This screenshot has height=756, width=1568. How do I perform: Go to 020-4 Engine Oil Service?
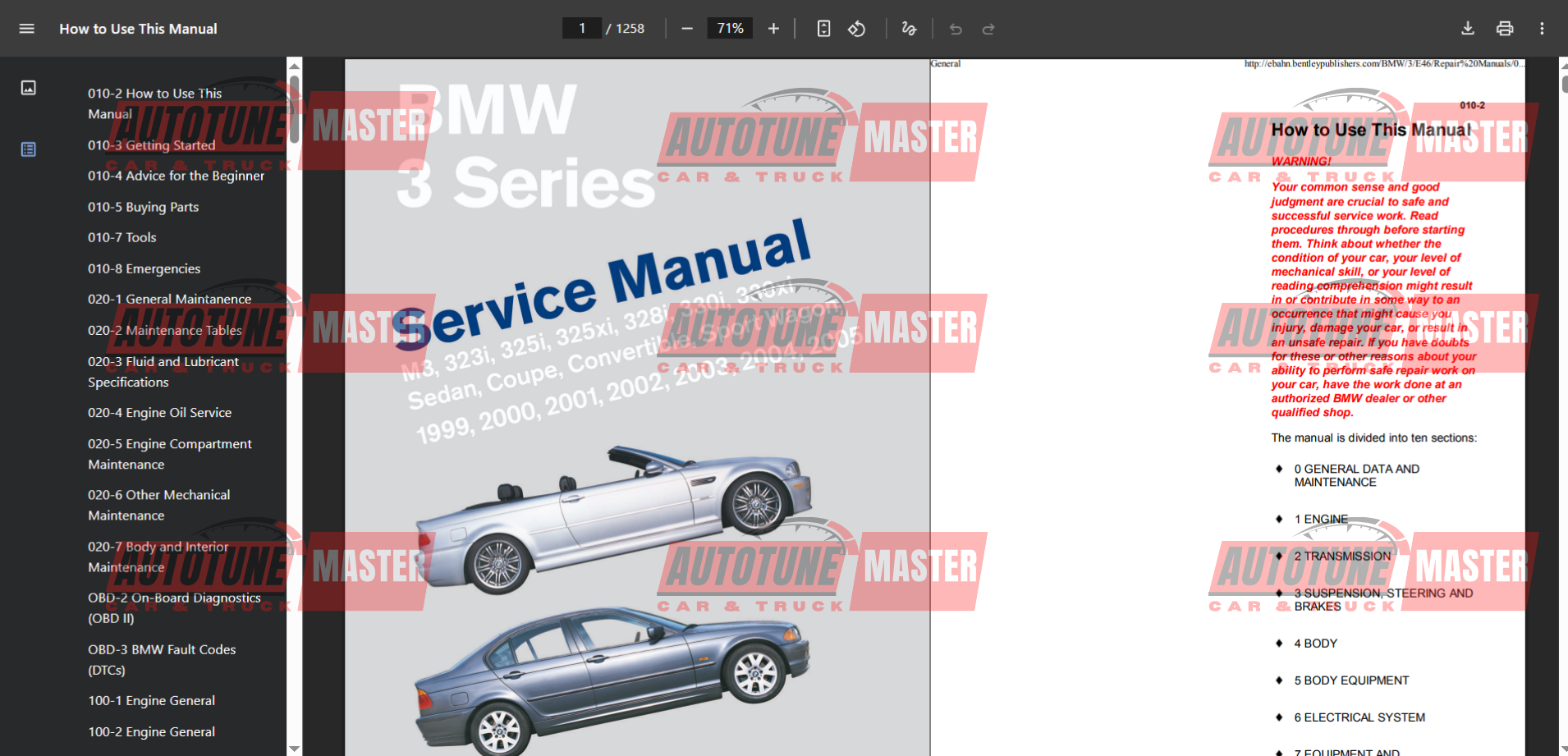pos(159,413)
